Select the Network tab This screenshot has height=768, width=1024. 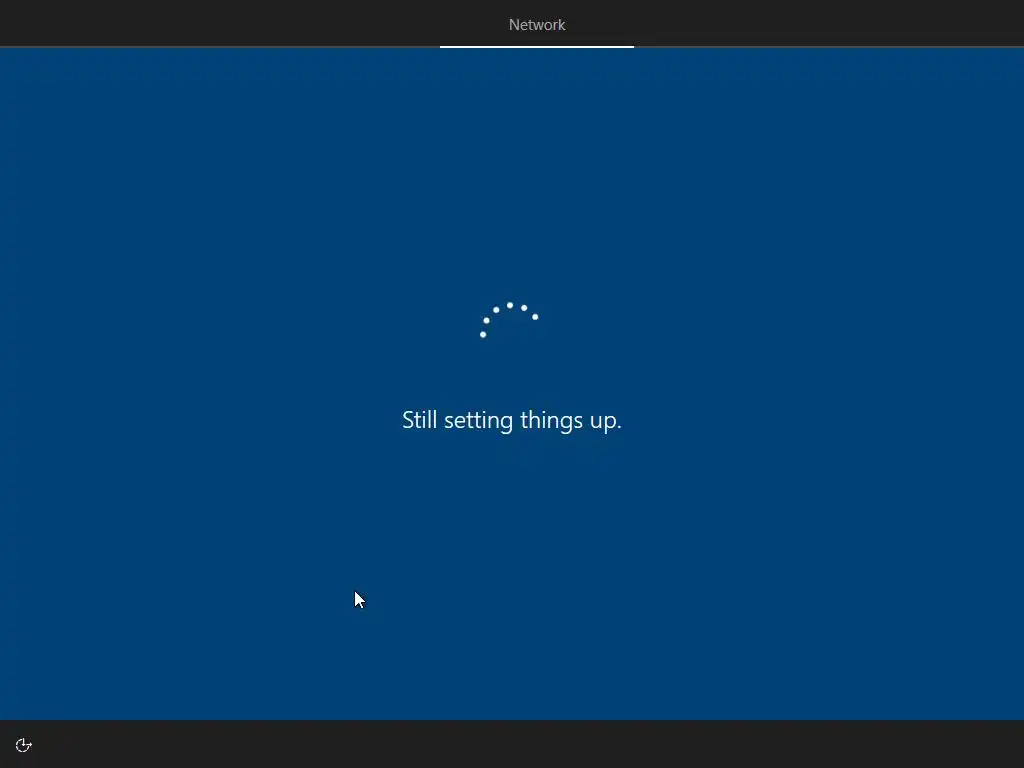coord(537,25)
